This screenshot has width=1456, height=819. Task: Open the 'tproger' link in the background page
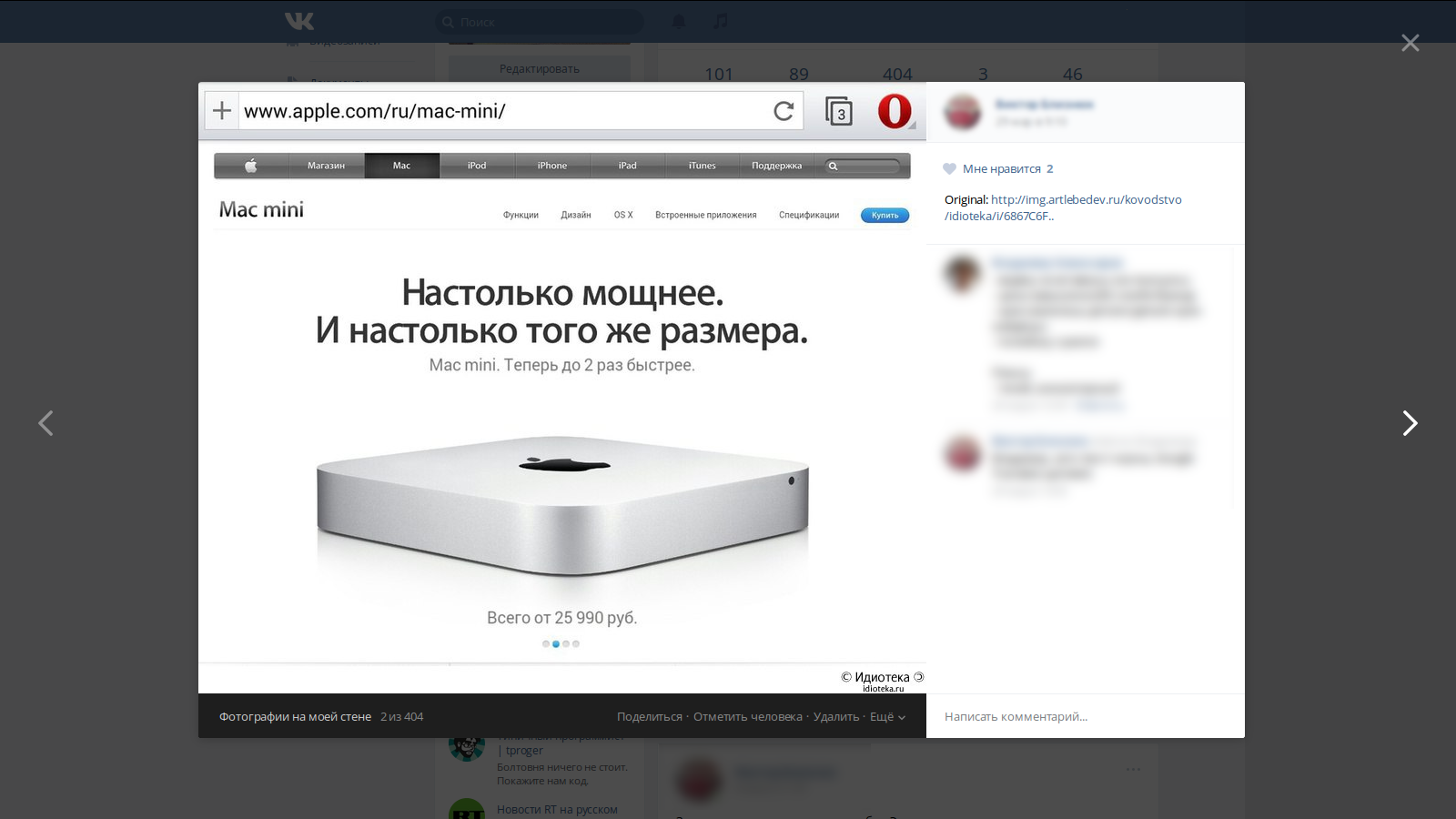tap(524, 751)
